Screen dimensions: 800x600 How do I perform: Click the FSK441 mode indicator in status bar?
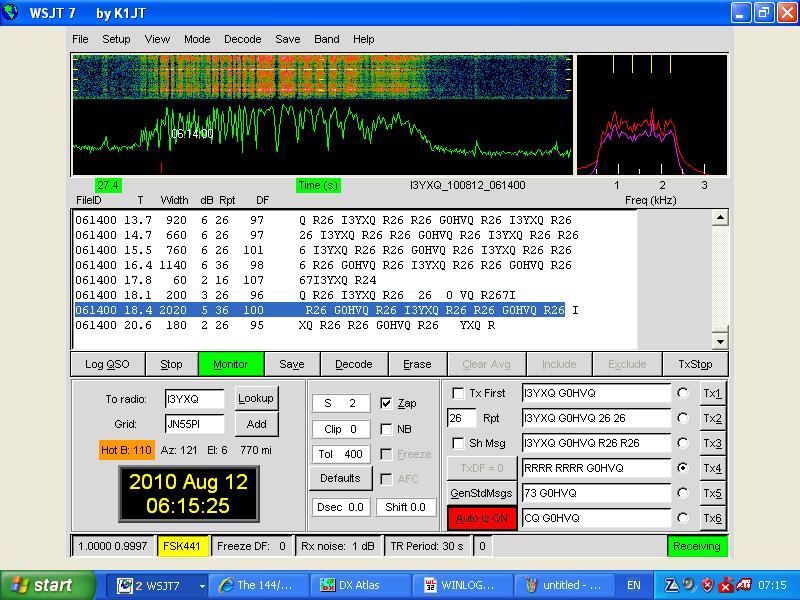click(x=182, y=546)
